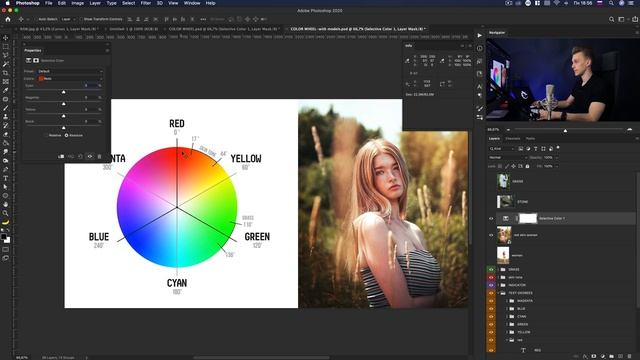Select the Eyedropper tool
Image resolution: width=640 pixels, height=360 pixels.
click(6, 90)
